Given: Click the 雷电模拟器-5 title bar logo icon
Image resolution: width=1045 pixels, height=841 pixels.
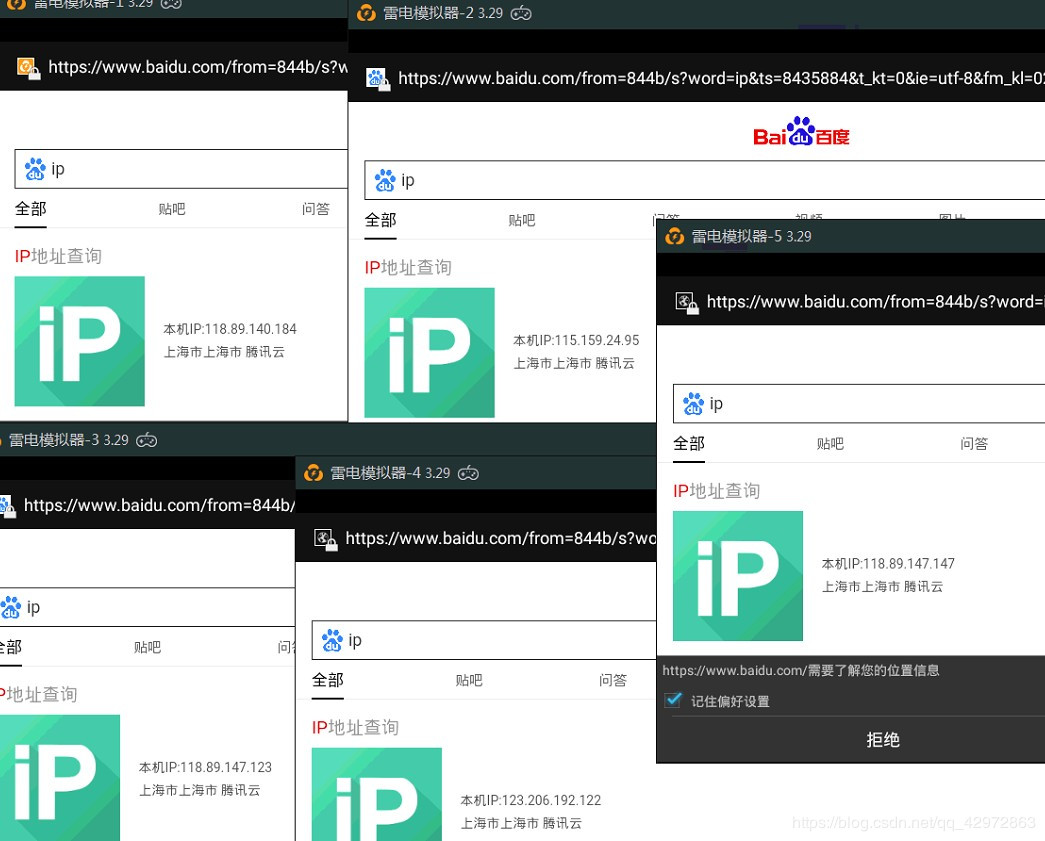Looking at the screenshot, I should click(x=674, y=237).
